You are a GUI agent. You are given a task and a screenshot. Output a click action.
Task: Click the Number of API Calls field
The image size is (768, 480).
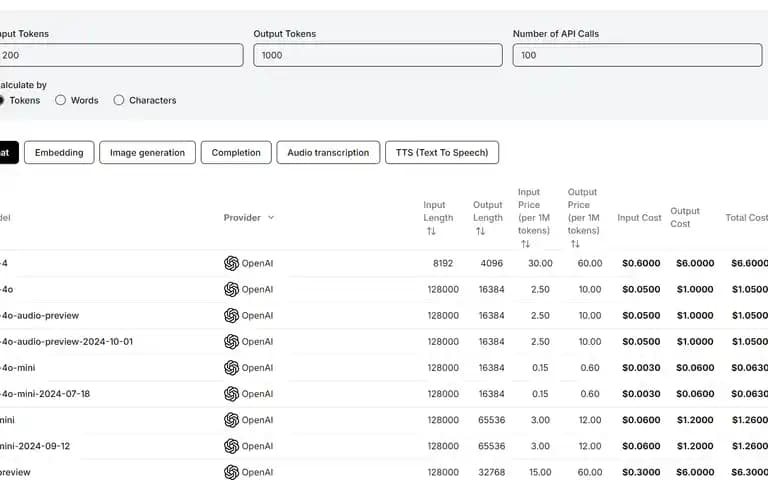637,55
